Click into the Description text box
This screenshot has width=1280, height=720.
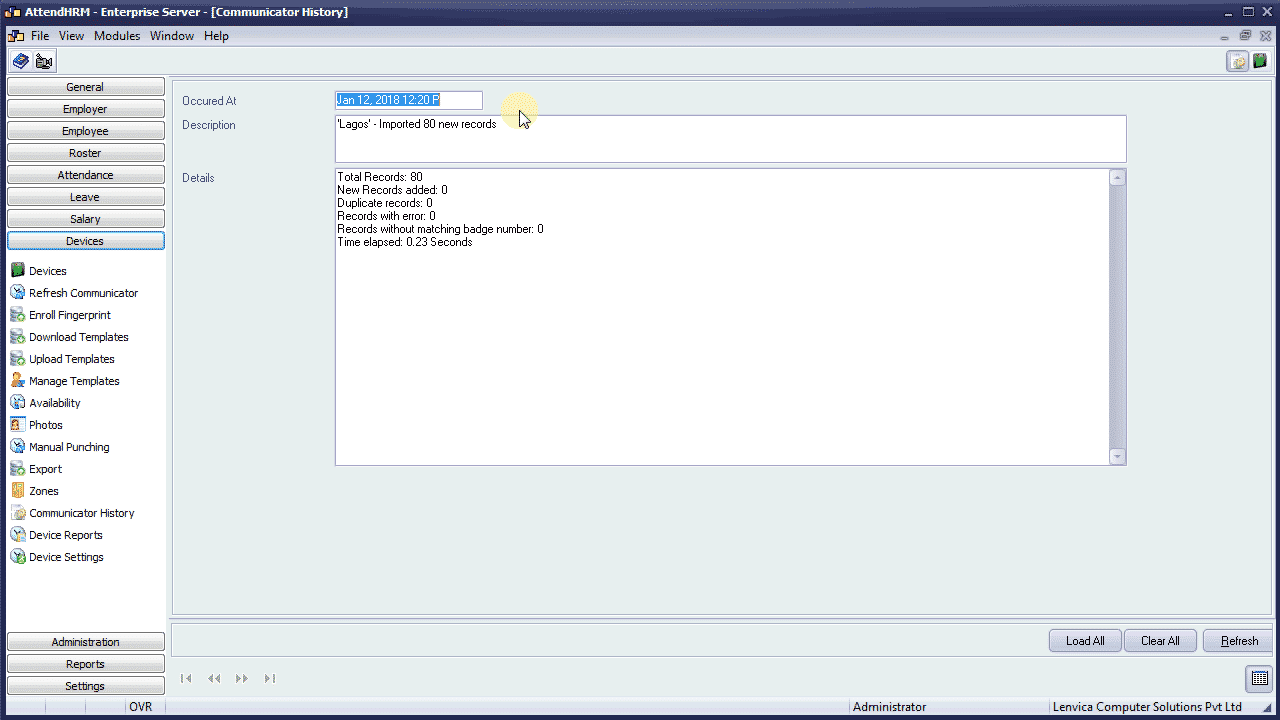click(x=730, y=139)
